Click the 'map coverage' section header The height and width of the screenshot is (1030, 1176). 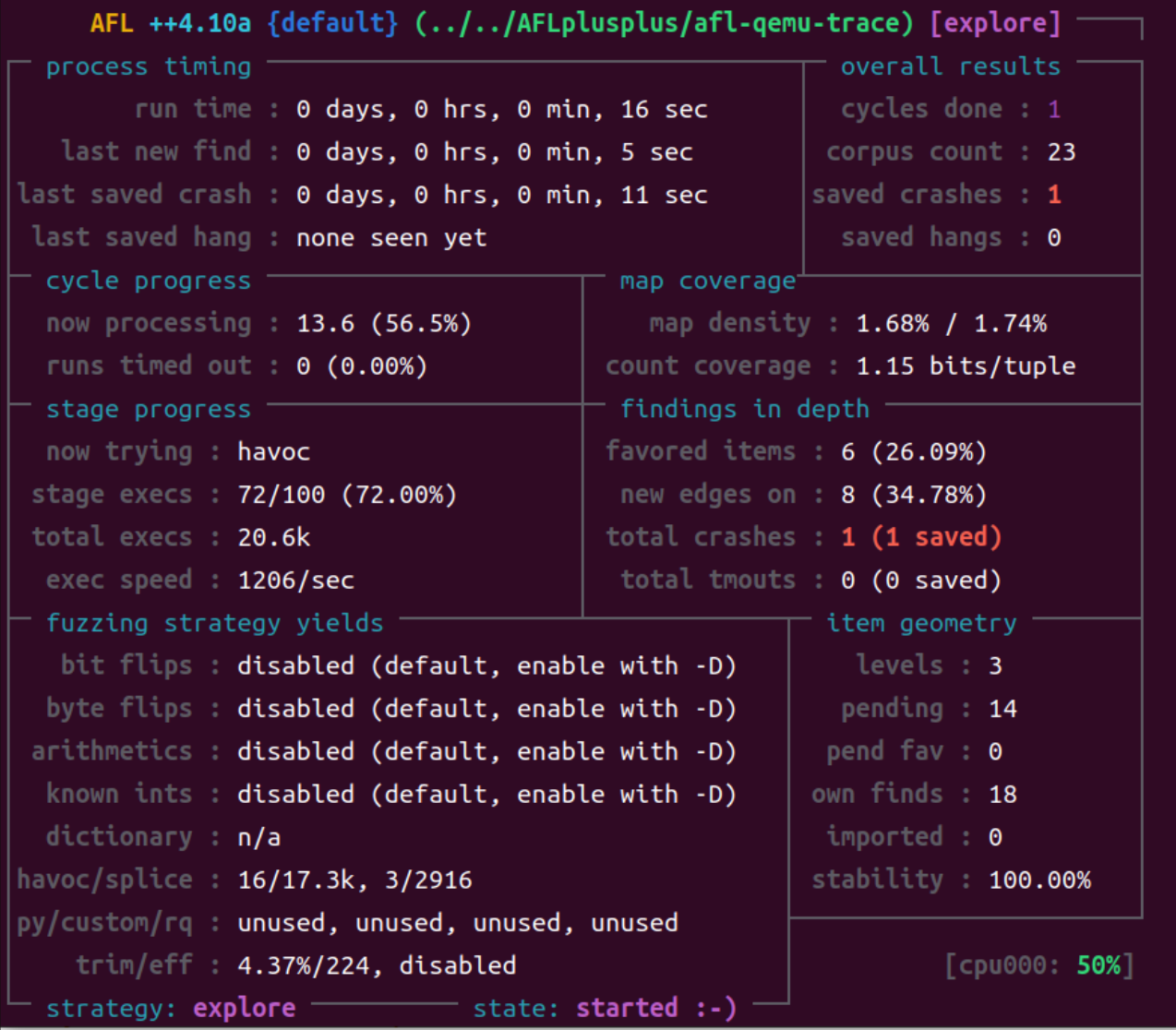pos(708,281)
